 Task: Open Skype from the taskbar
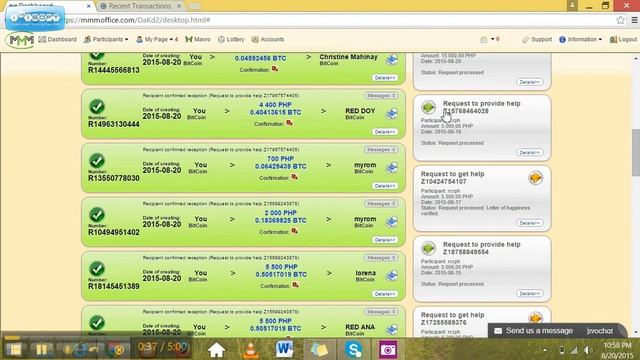pyautogui.click(x=353, y=350)
